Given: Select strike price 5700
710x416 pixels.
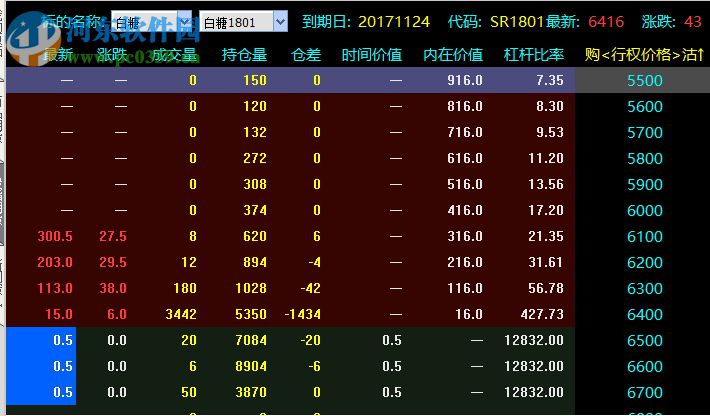Looking at the screenshot, I should 645,133.
